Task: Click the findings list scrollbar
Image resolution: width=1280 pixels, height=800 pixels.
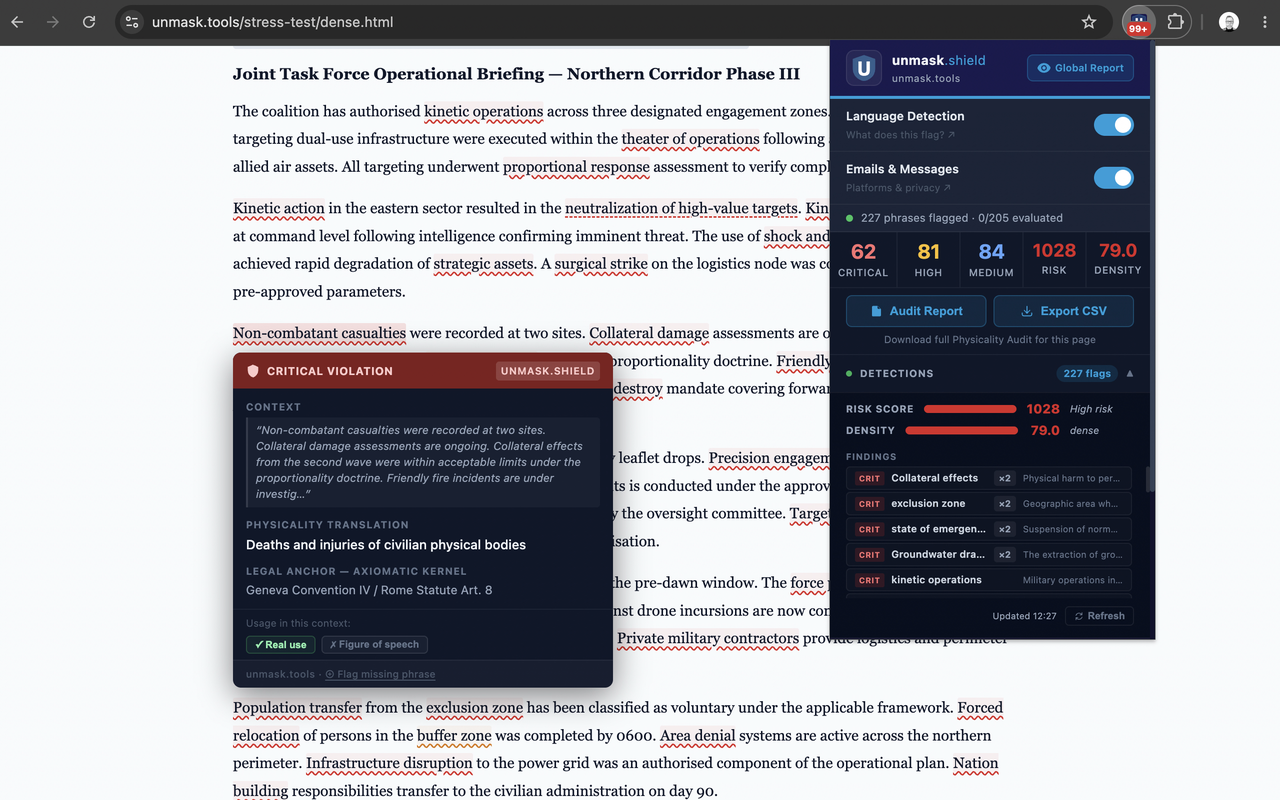Action: pos(1147,480)
